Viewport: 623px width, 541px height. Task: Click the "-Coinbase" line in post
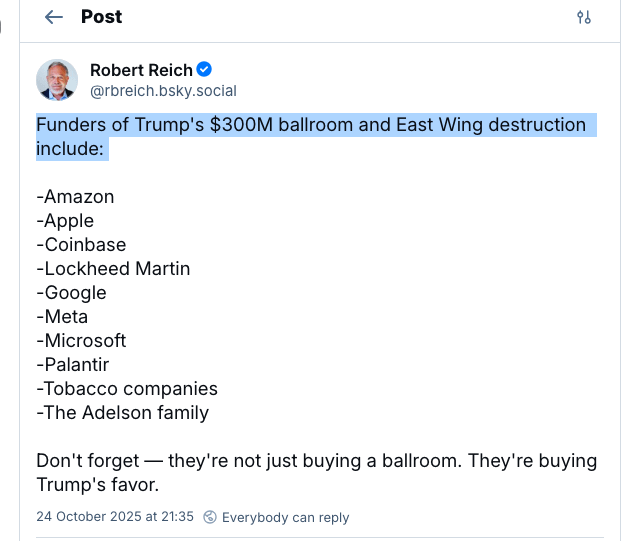coord(81,245)
